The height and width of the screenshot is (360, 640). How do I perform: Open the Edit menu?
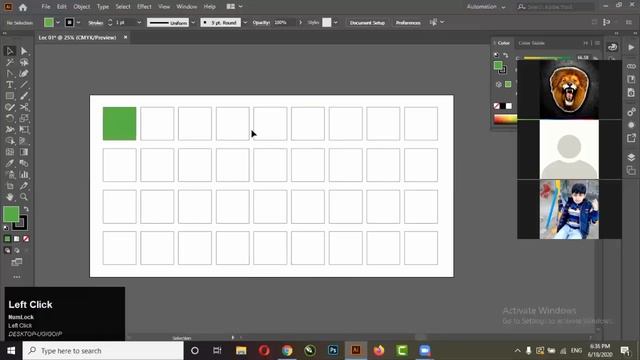point(62,7)
